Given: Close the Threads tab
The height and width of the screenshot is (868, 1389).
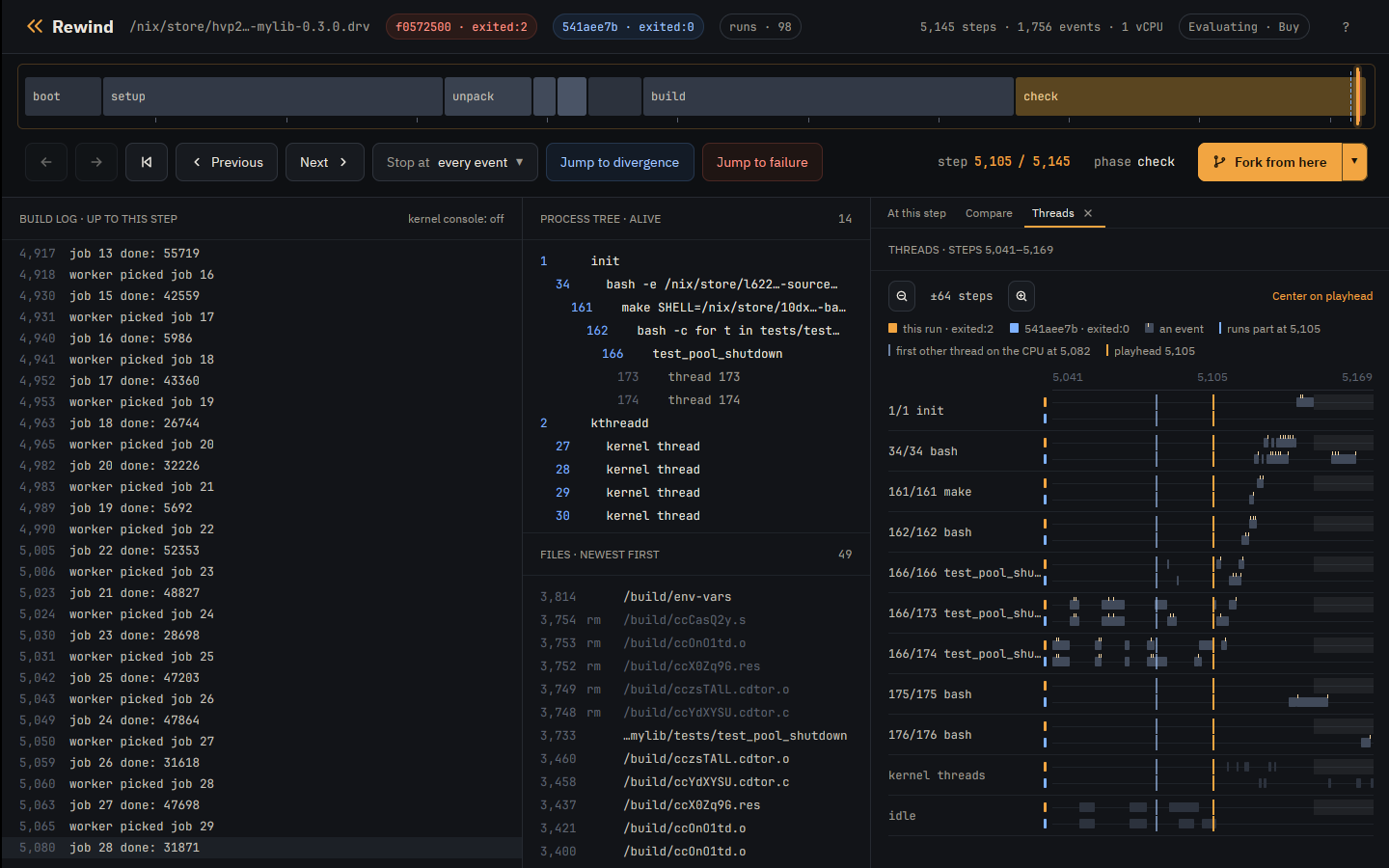Looking at the screenshot, I should coord(1088,213).
